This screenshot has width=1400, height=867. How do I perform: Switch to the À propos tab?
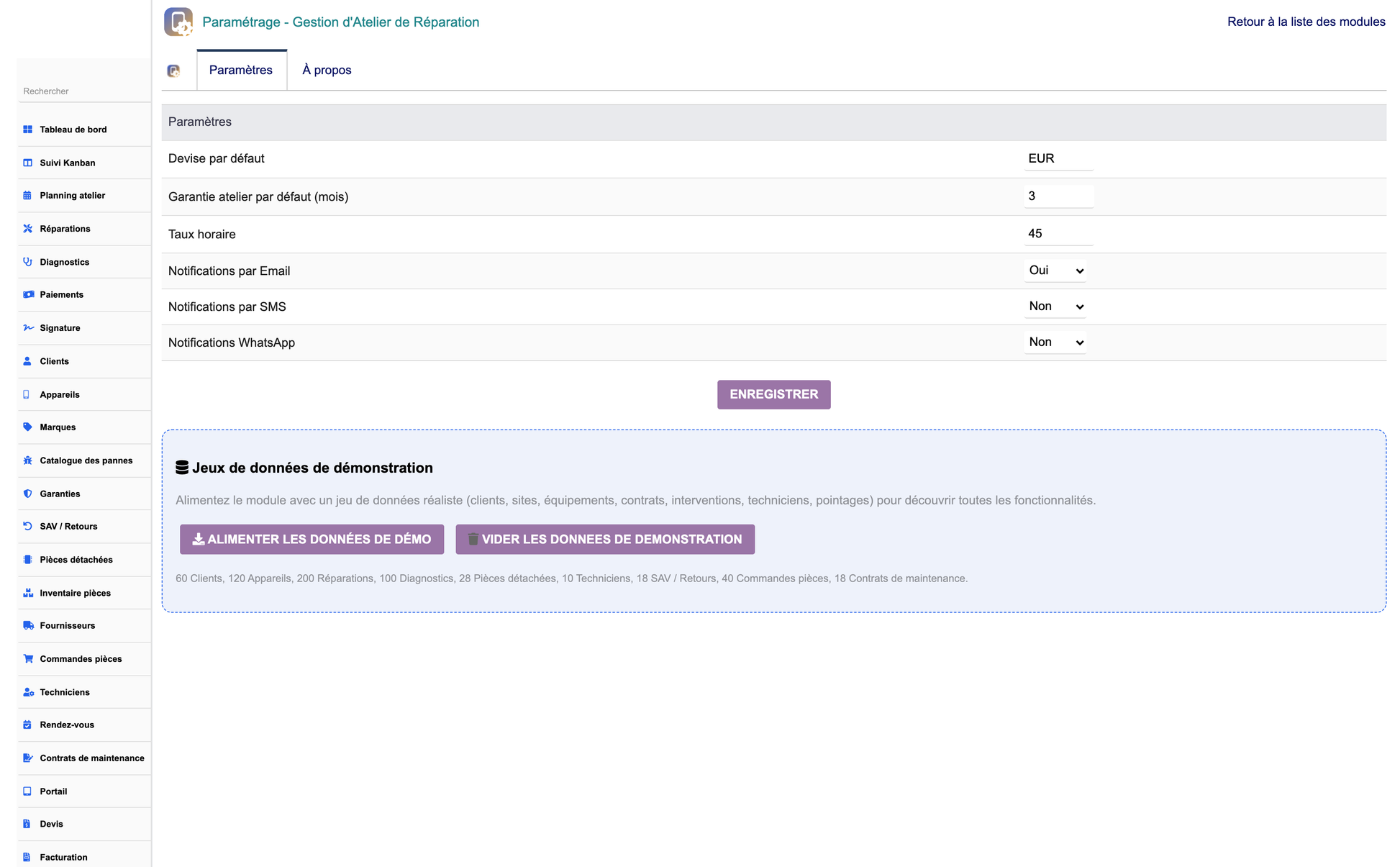point(327,70)
